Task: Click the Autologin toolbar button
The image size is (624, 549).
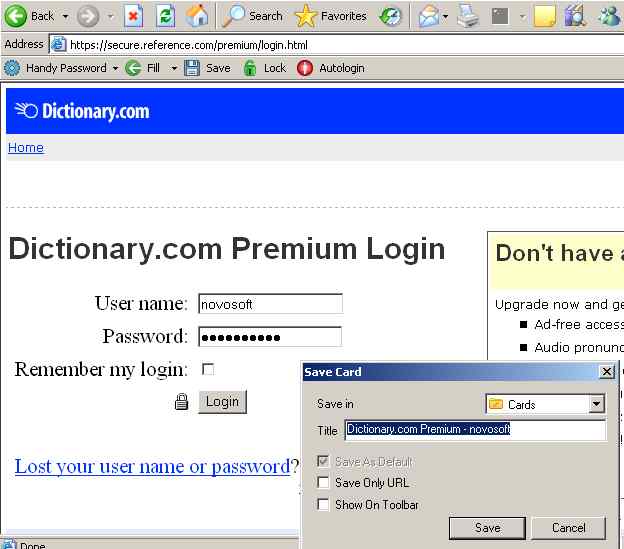Action: [x=330, y=68]
